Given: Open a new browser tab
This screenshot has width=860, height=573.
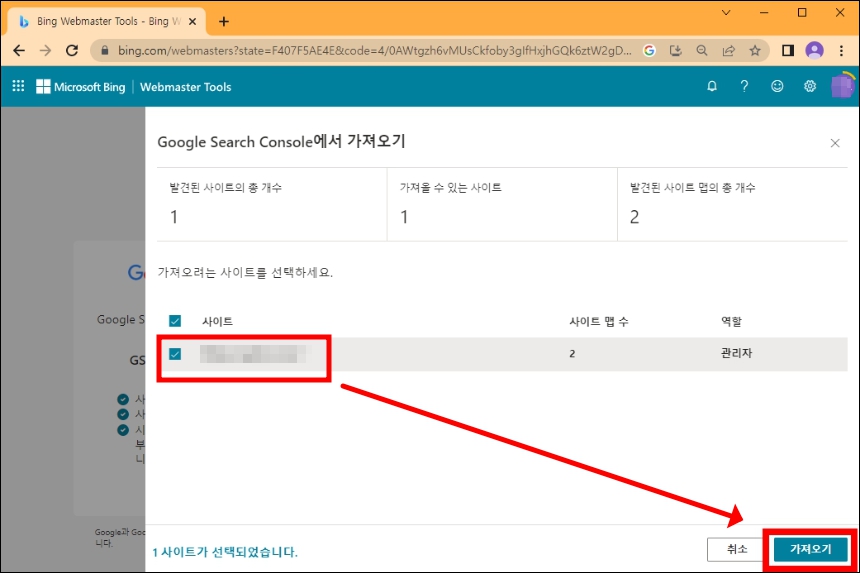Looking at the screenshot, I should point(224,21).
